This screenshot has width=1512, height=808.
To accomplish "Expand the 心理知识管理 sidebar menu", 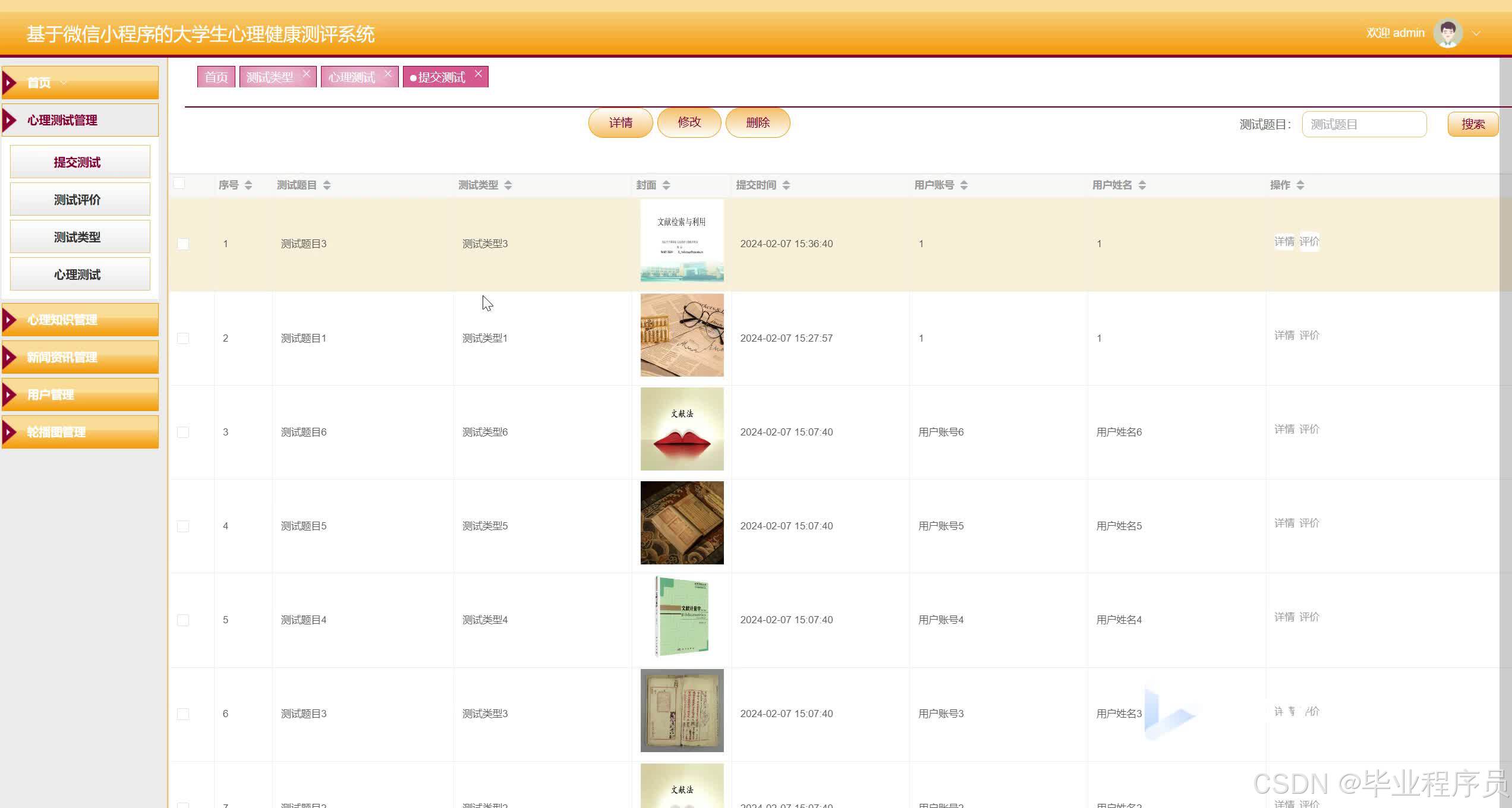I will [x=80, y=320].
